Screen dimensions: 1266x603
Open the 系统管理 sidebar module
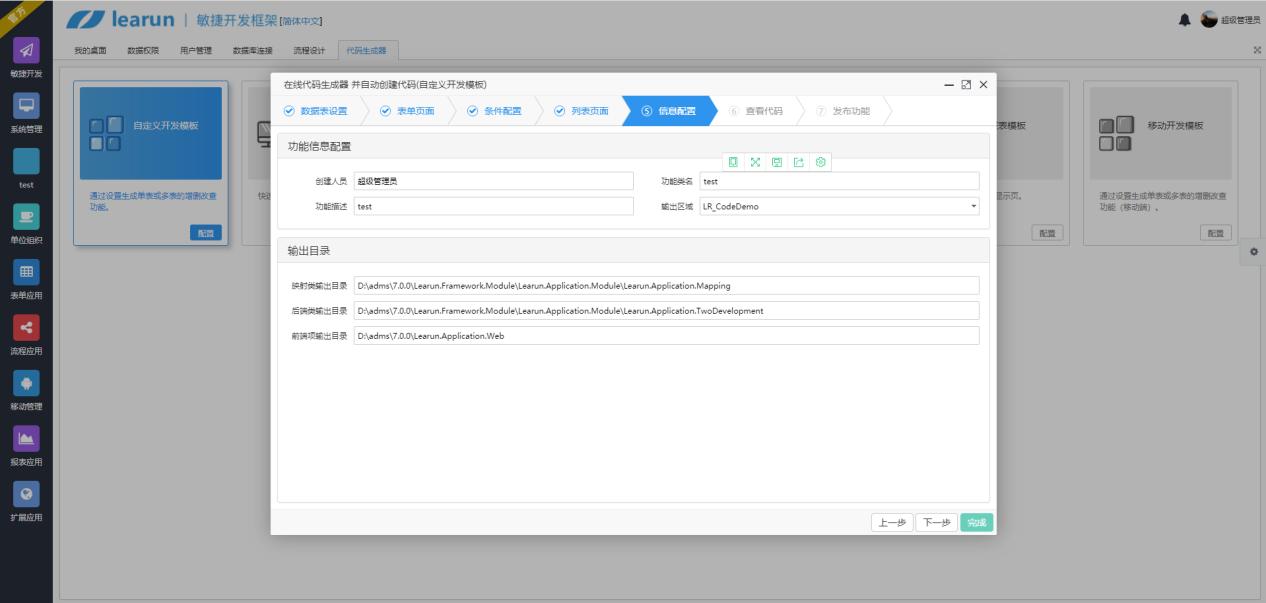click(x=26, y=113)
